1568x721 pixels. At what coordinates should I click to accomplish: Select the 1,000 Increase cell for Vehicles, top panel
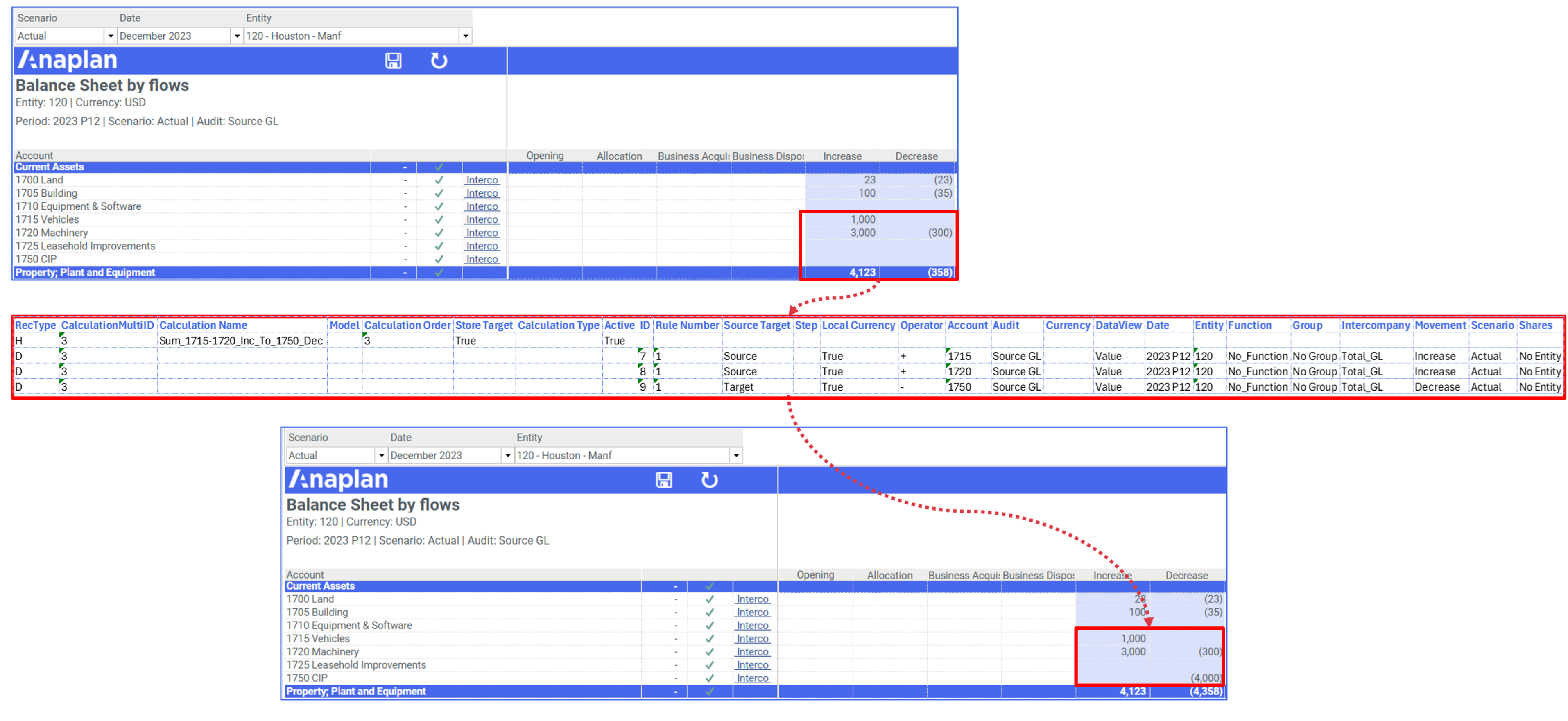coord(842,219)
